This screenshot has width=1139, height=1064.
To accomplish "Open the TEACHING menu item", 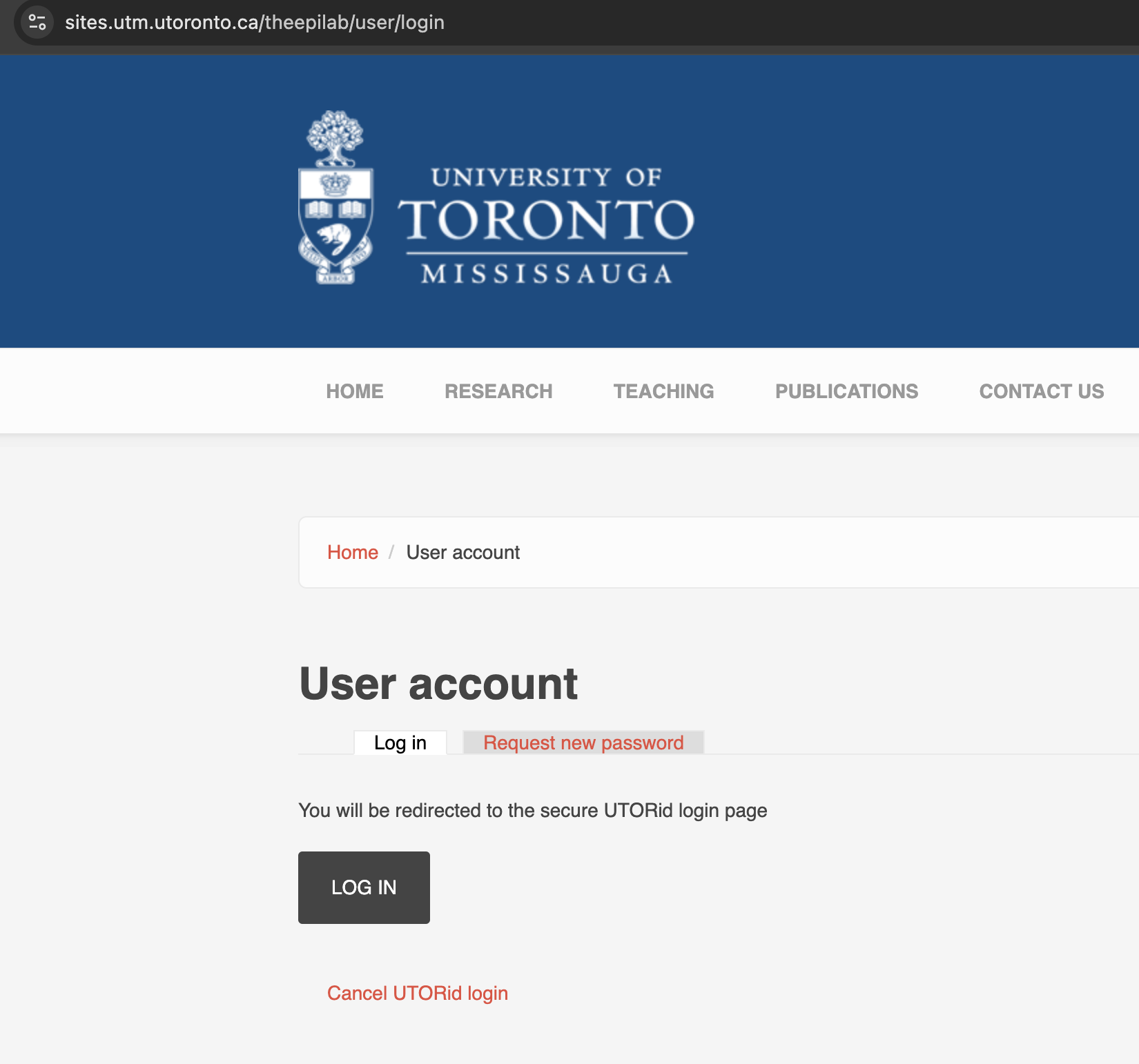I will point(663,391).
